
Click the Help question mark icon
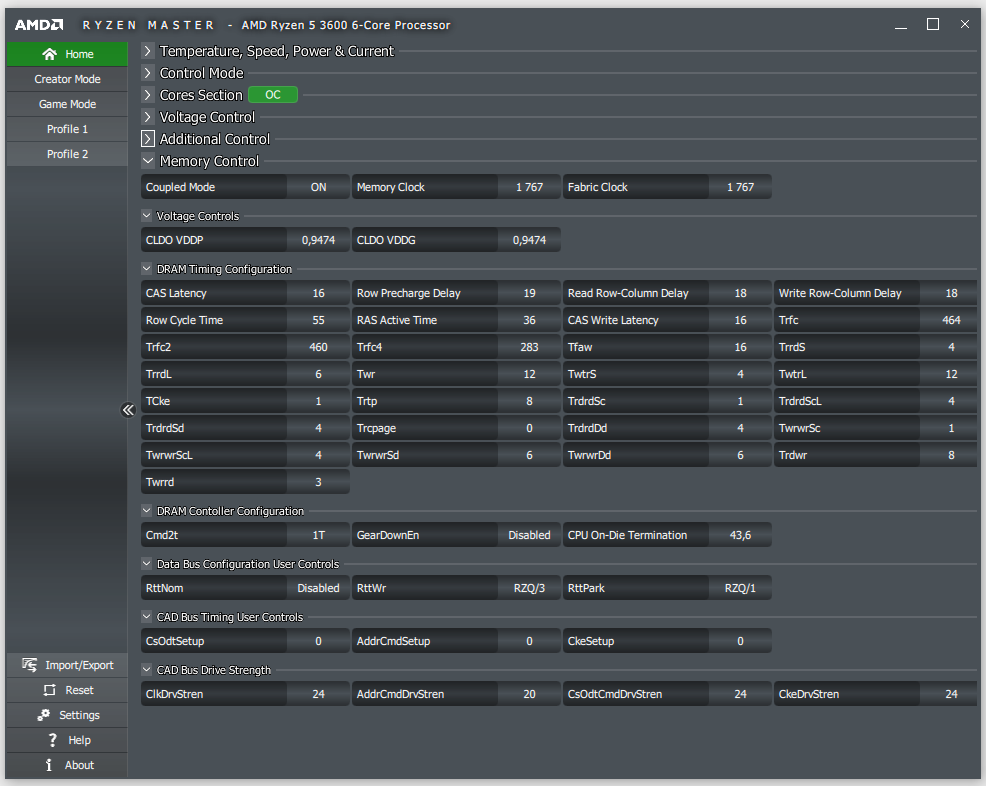[x=52, y=740]
